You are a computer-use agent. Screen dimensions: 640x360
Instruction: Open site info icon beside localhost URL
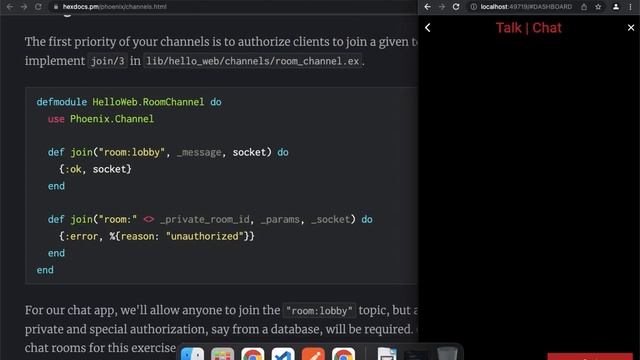click(x=473, y=7)
